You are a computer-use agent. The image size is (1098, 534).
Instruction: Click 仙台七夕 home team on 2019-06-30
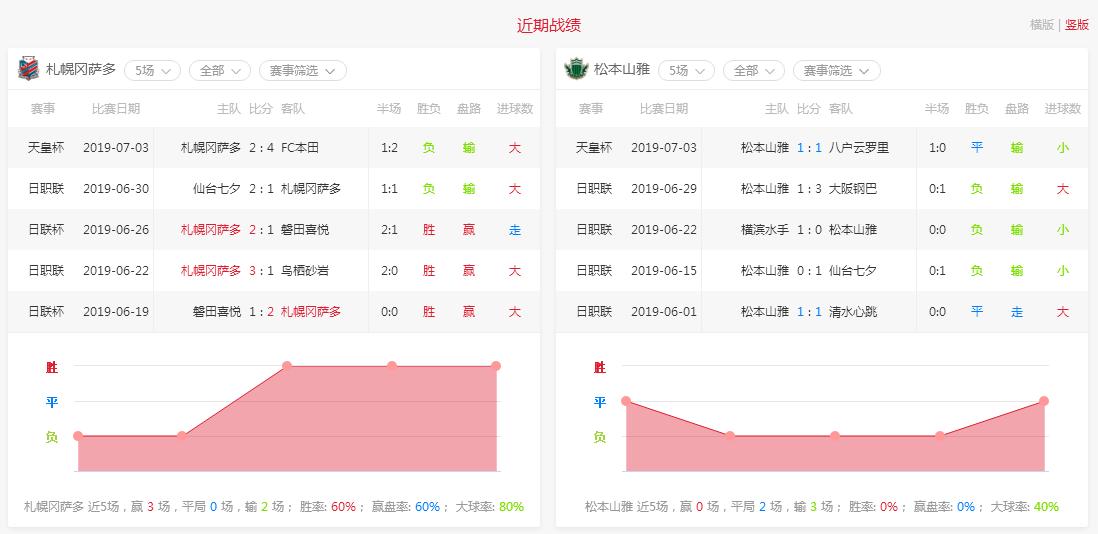[x=217, y=189]
